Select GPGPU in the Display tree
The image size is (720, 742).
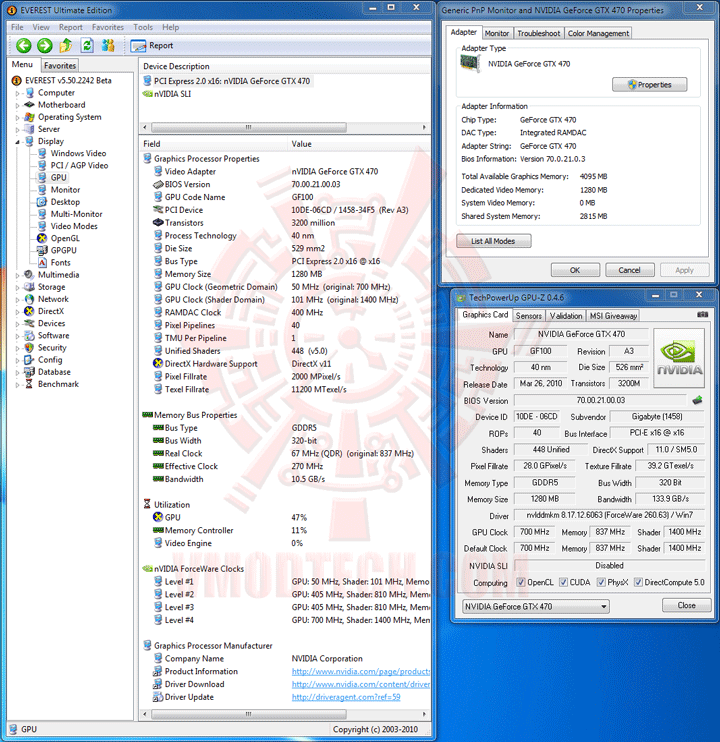(x=57, y=250)
